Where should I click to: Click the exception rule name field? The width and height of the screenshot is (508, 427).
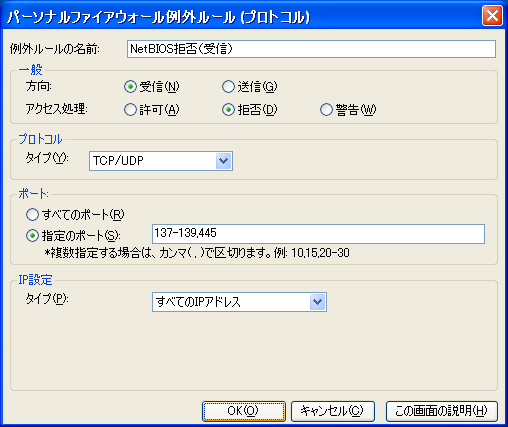pos(311,49)
